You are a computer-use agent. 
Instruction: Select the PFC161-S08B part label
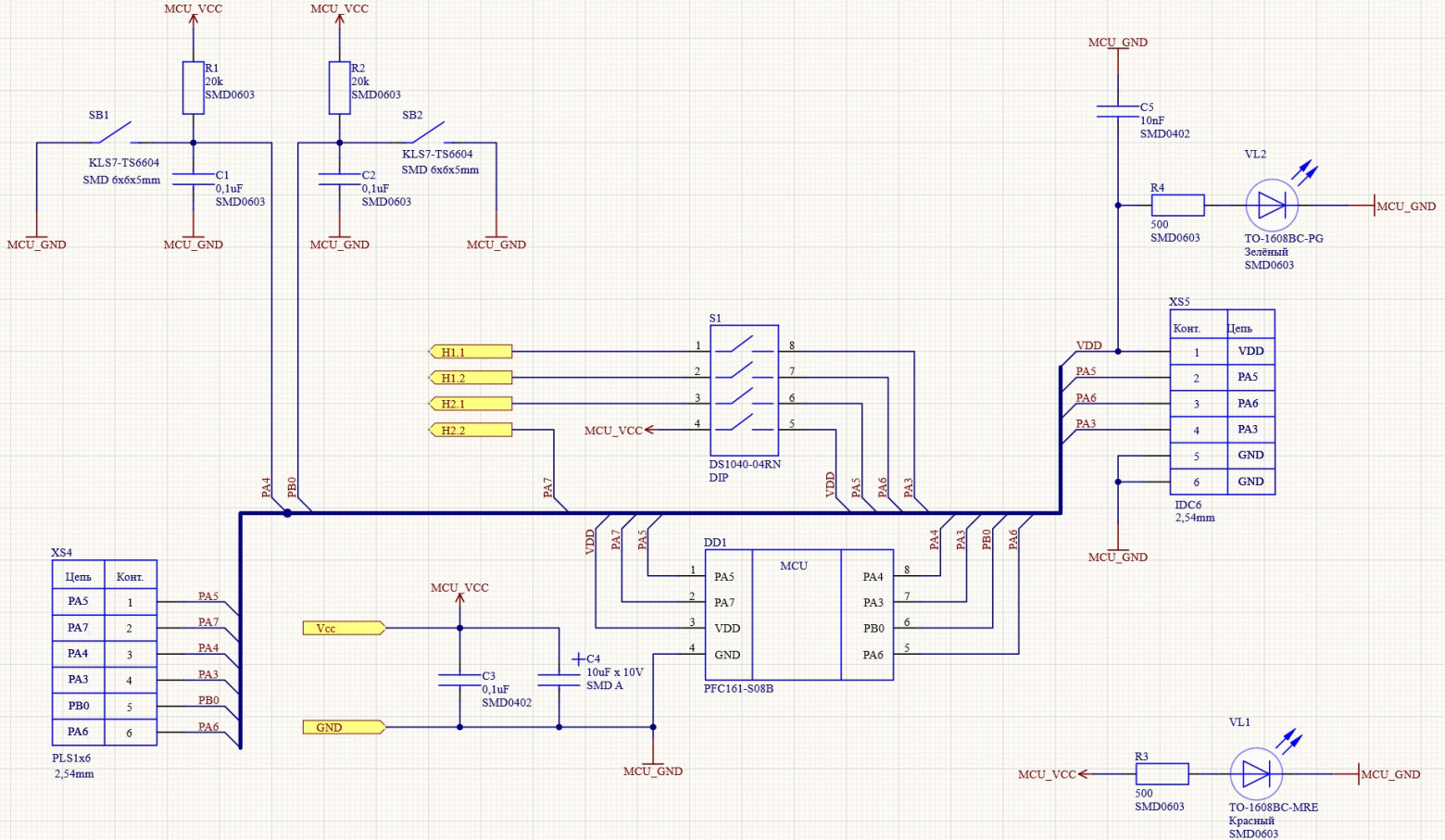pyautogui.click(x=738, y=689)
